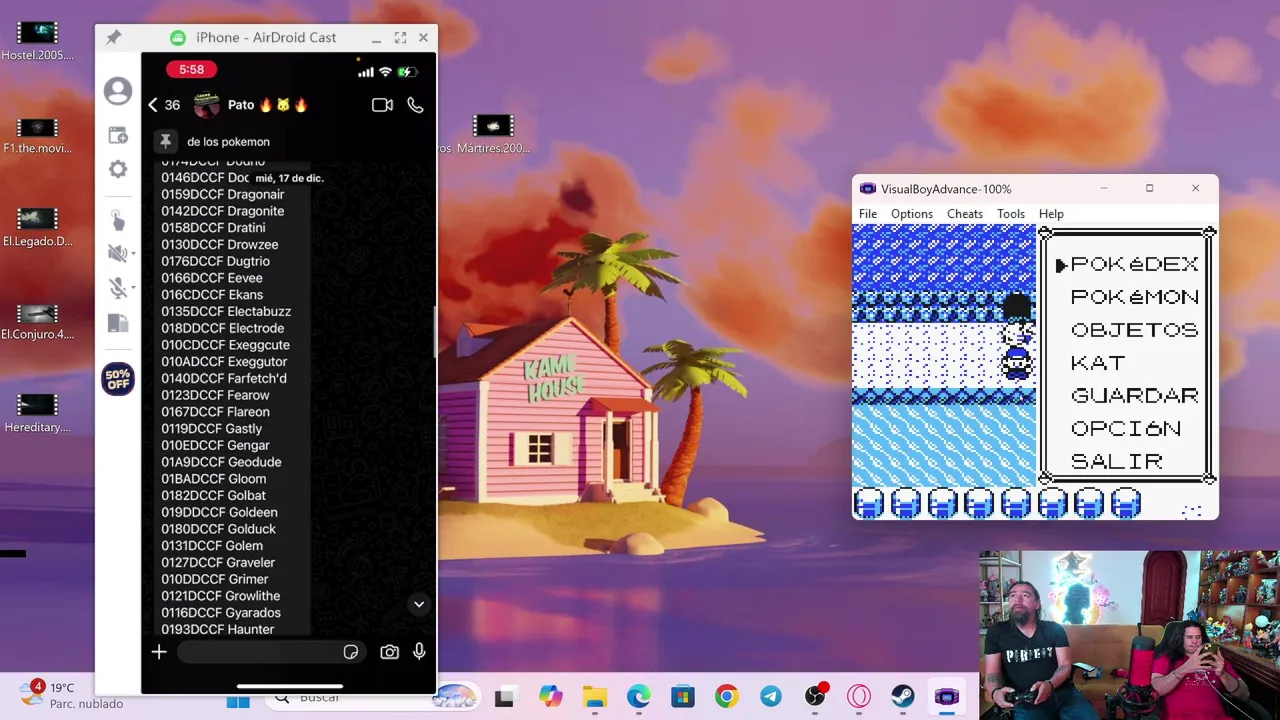Screen dimensions: 1280x720
Task: Open the AirDroid account profile icon
Action: 118,91
